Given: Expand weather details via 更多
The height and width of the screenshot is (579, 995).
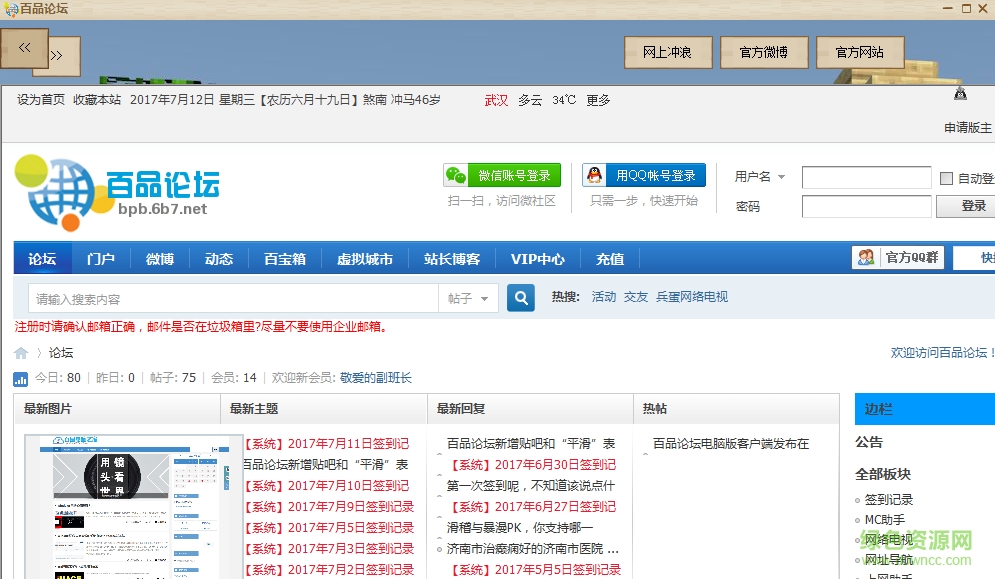Looking at the screenshot, I should (x=598, y=100).
